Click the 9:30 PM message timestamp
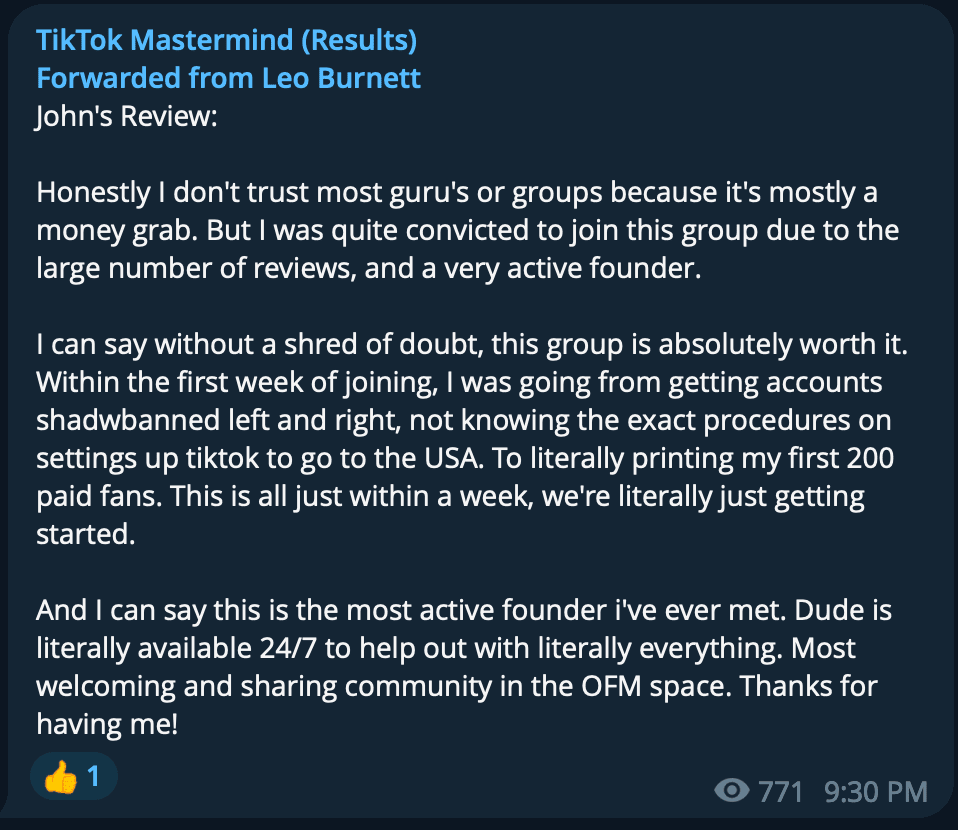The image size is (958, 830). [876, 792]
